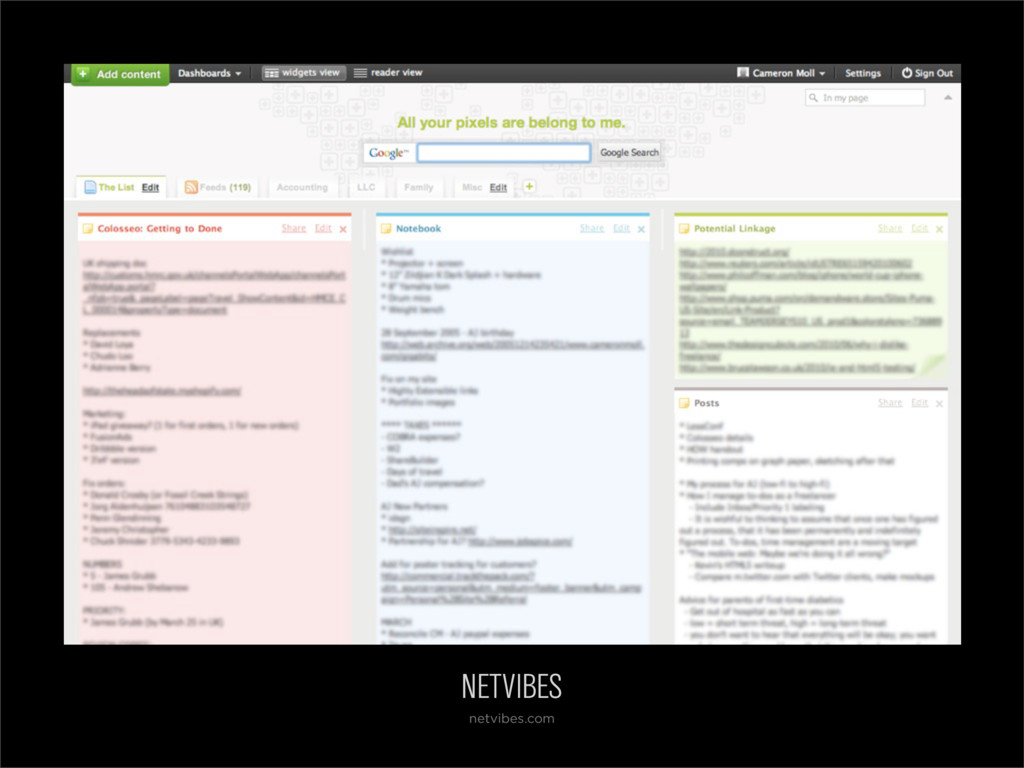Edit the Posts widget

(920, 403)
